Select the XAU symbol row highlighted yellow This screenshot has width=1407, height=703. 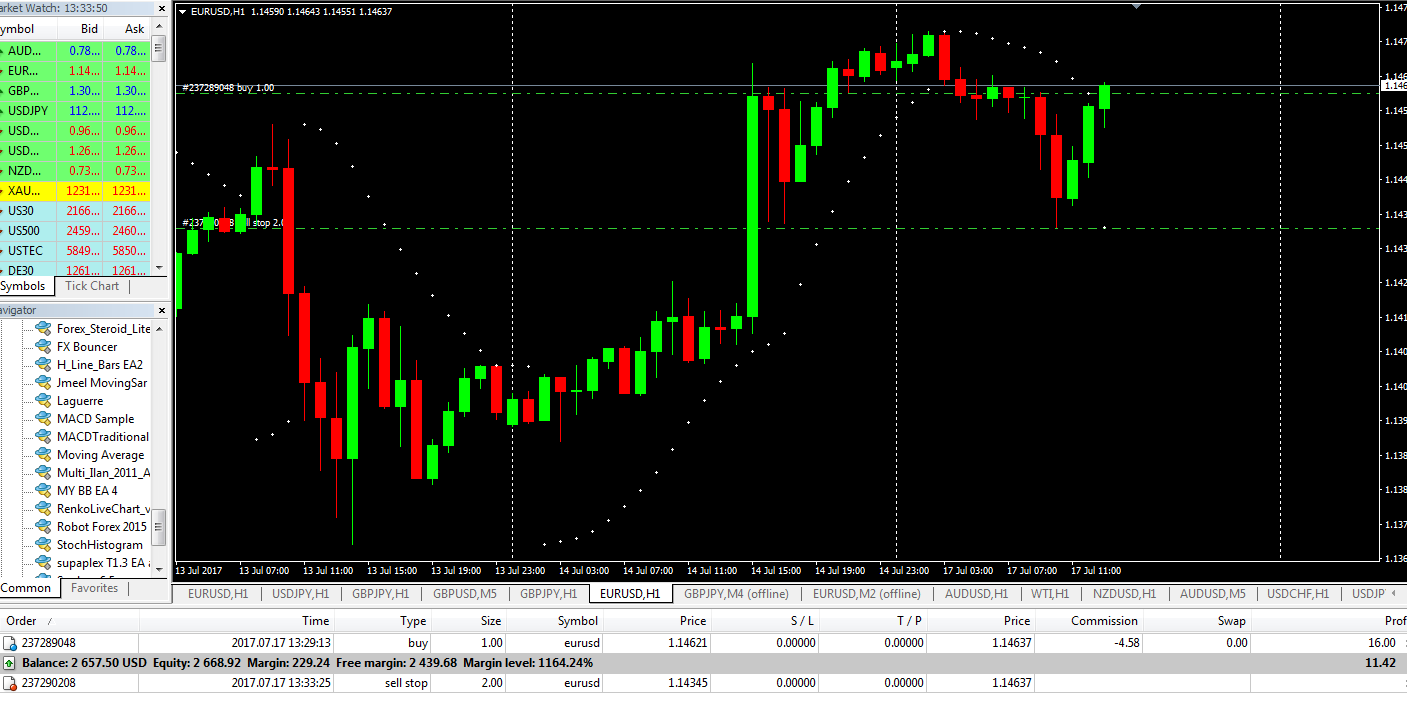point(75,190)
